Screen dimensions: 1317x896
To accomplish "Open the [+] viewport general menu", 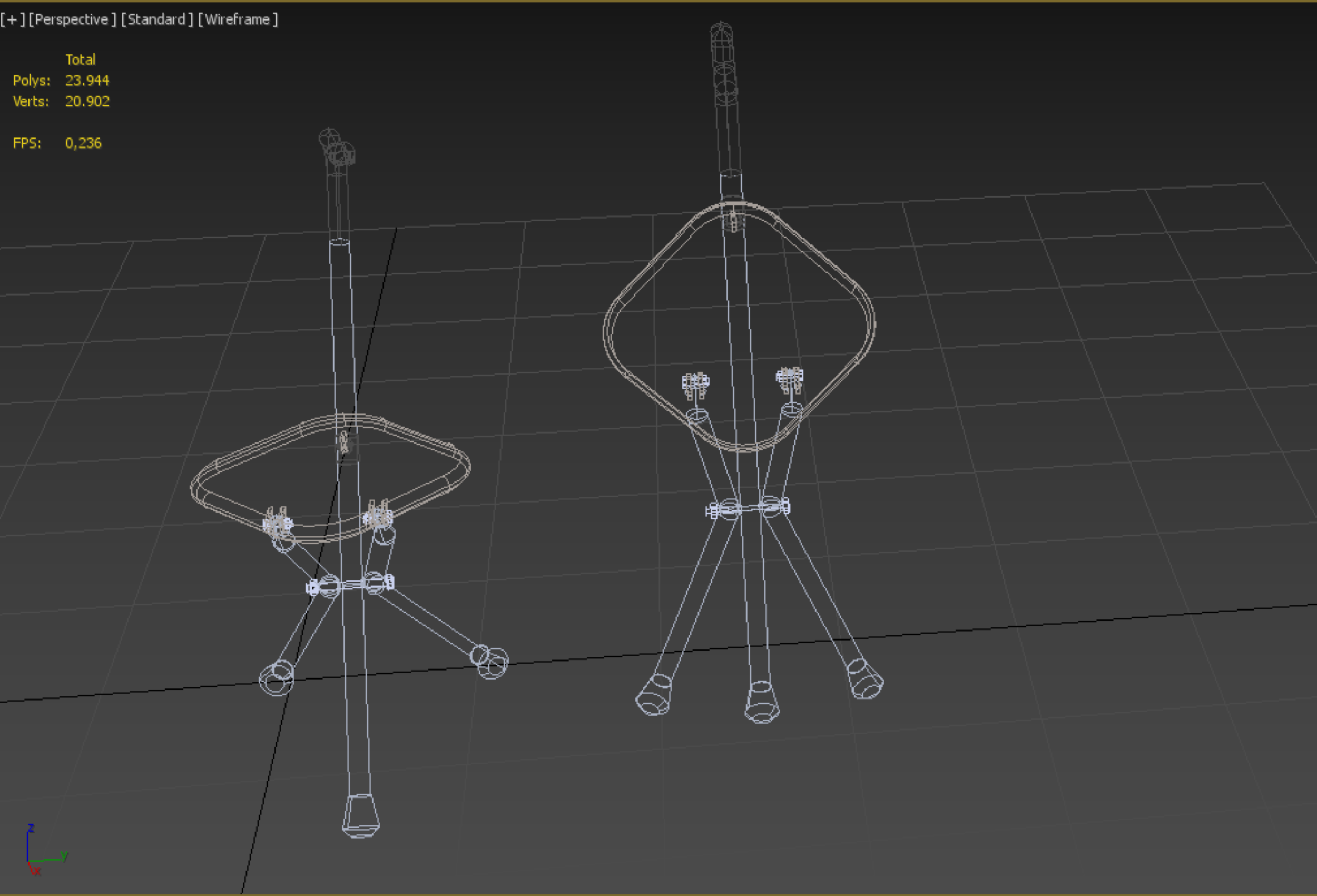I will coord(12,19).
